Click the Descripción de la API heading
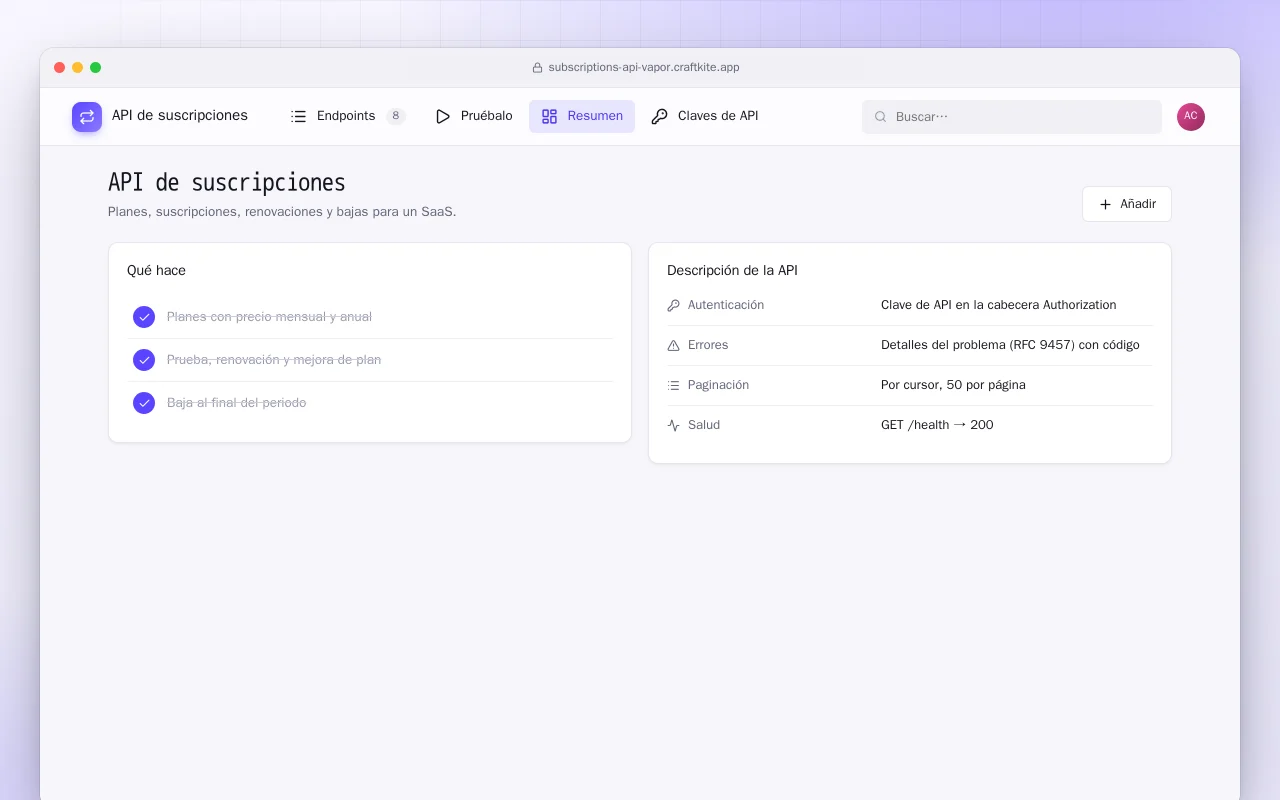The height and width of the screenshot is (800, 1280). pyautogui.click(x=732, y=270)
